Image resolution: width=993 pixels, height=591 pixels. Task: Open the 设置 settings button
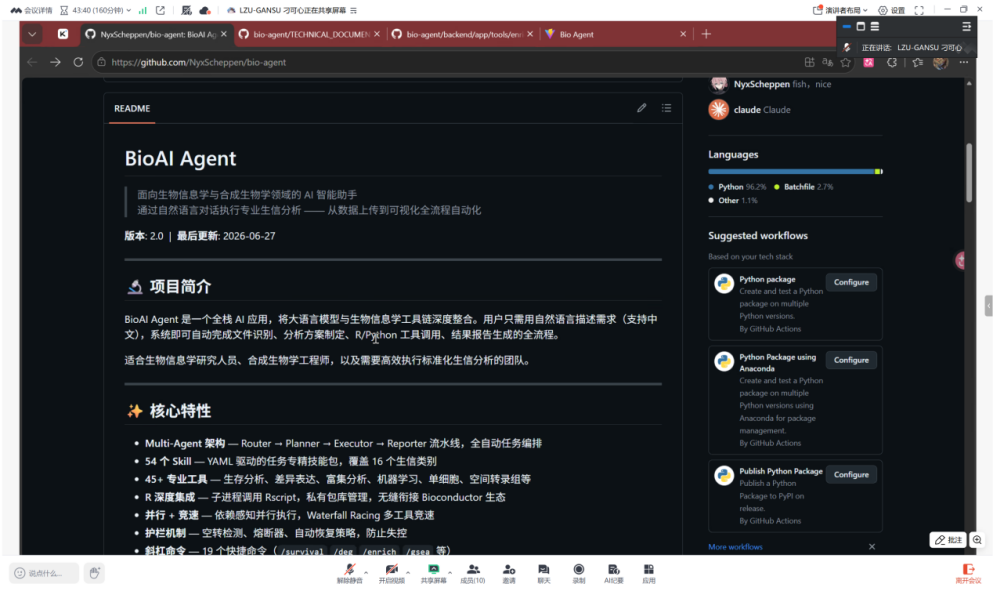pos(892,10)
